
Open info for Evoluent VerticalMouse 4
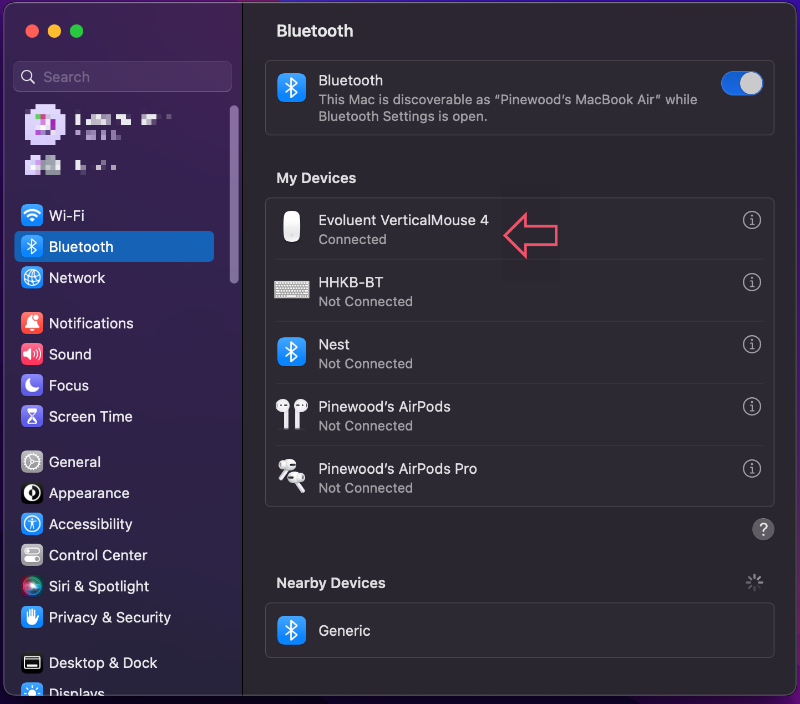pyautogui.click(x=752, y=220)
